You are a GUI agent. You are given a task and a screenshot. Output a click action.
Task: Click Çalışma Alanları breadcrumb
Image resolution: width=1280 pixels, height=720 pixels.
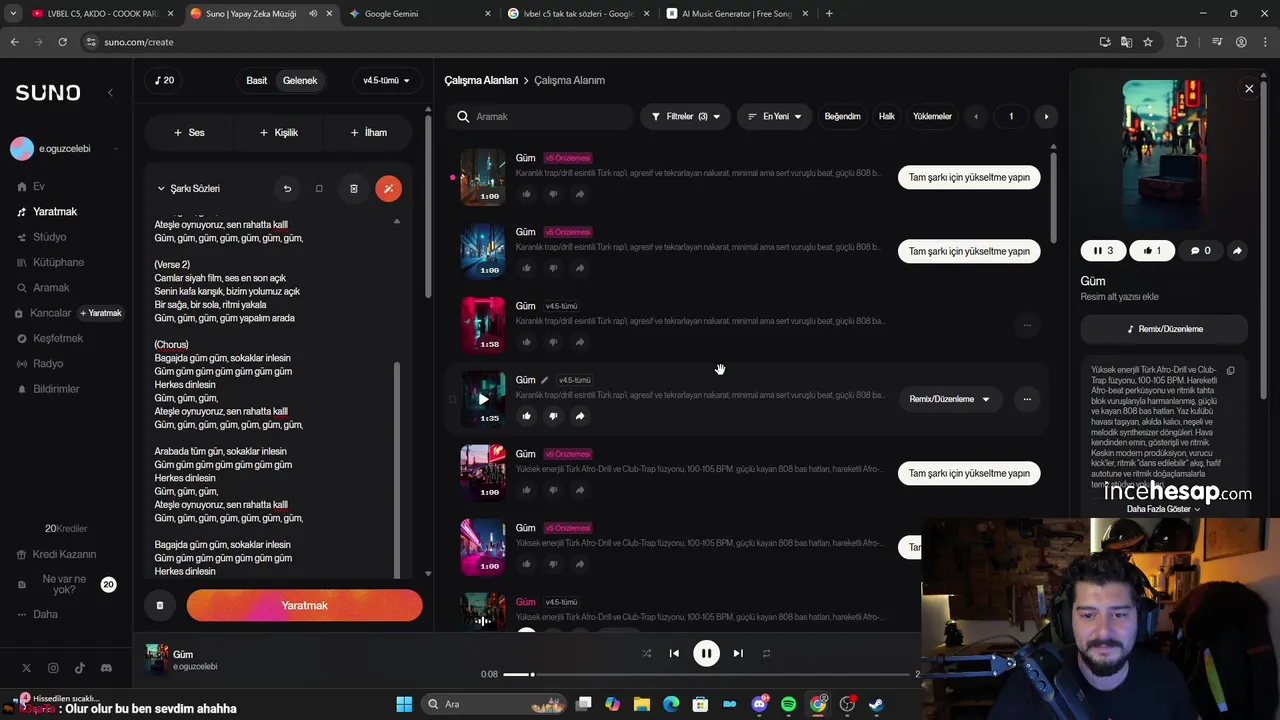481,80
